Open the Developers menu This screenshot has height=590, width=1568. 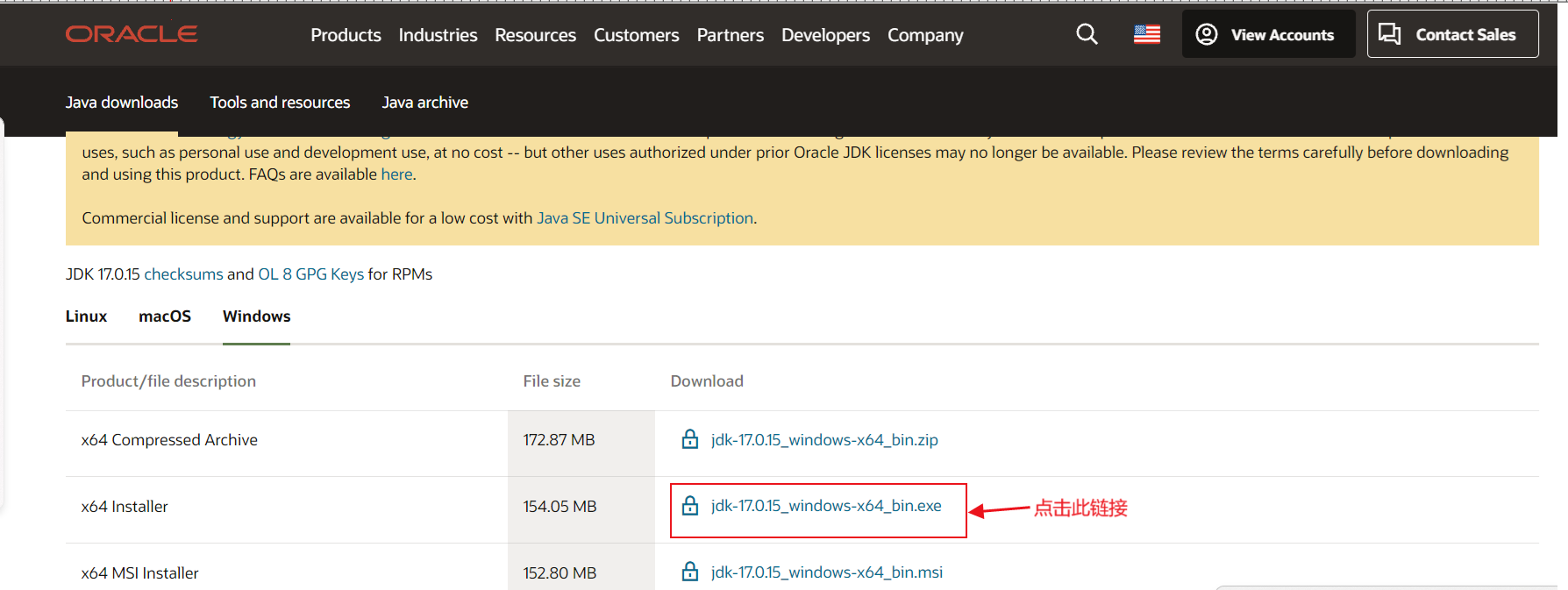[825, 35]
